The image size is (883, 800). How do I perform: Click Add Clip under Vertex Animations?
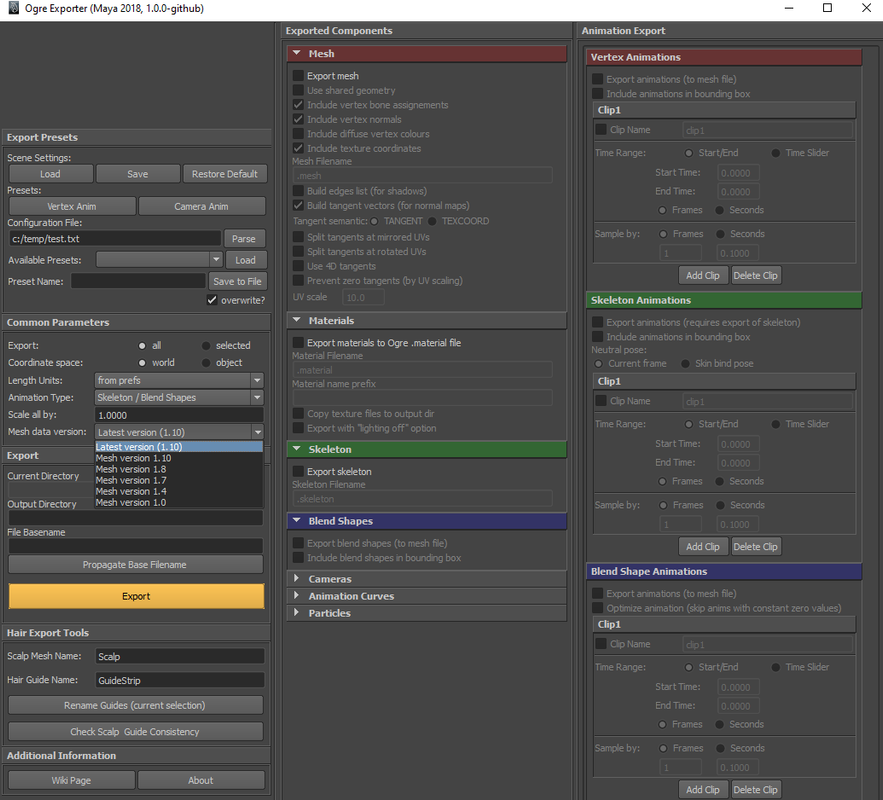coord(703,275)
